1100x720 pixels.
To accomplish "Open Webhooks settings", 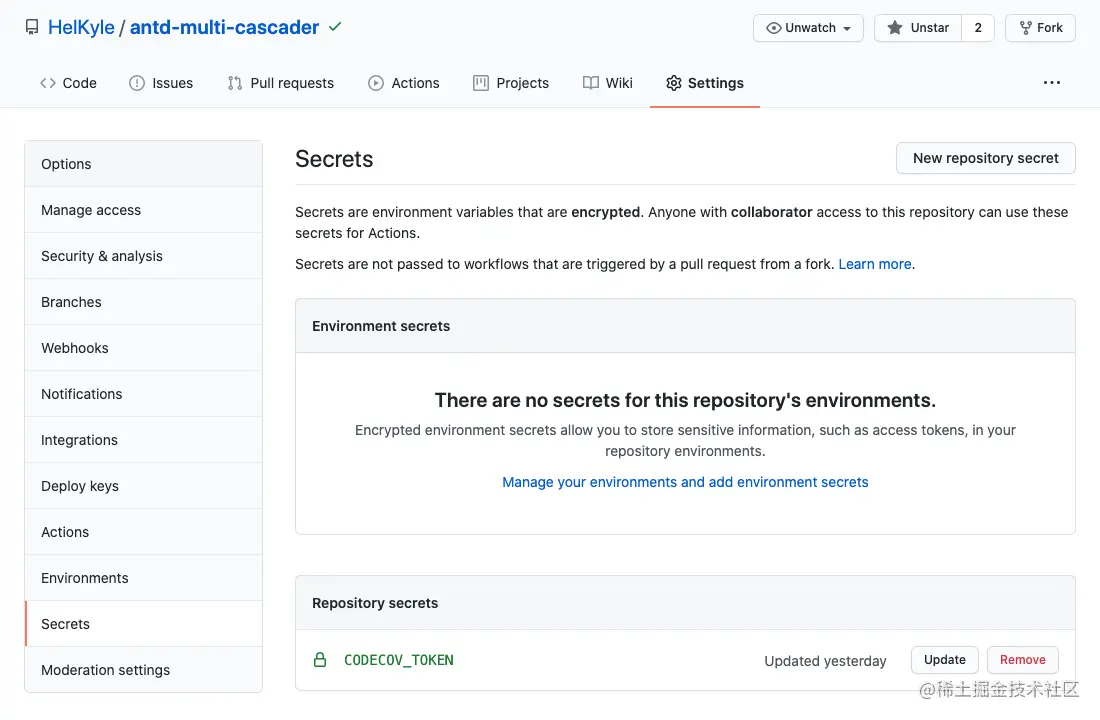I will 144,348.
